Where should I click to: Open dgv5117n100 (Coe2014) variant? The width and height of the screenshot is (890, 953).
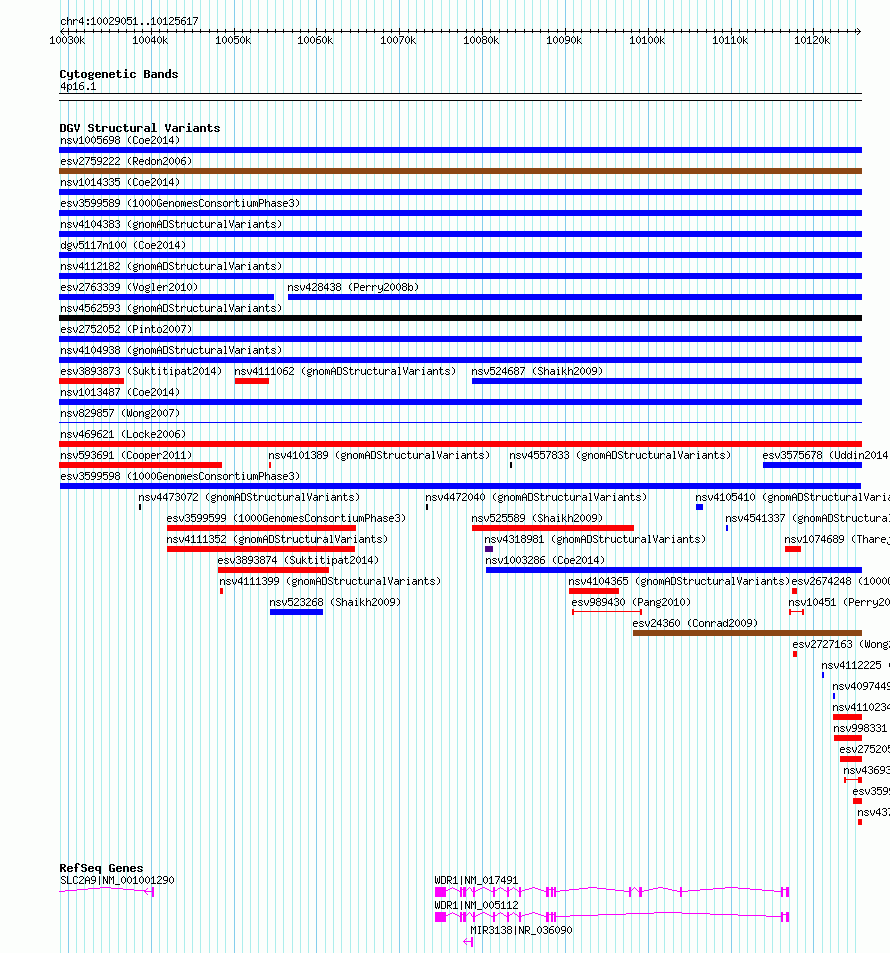123,246
